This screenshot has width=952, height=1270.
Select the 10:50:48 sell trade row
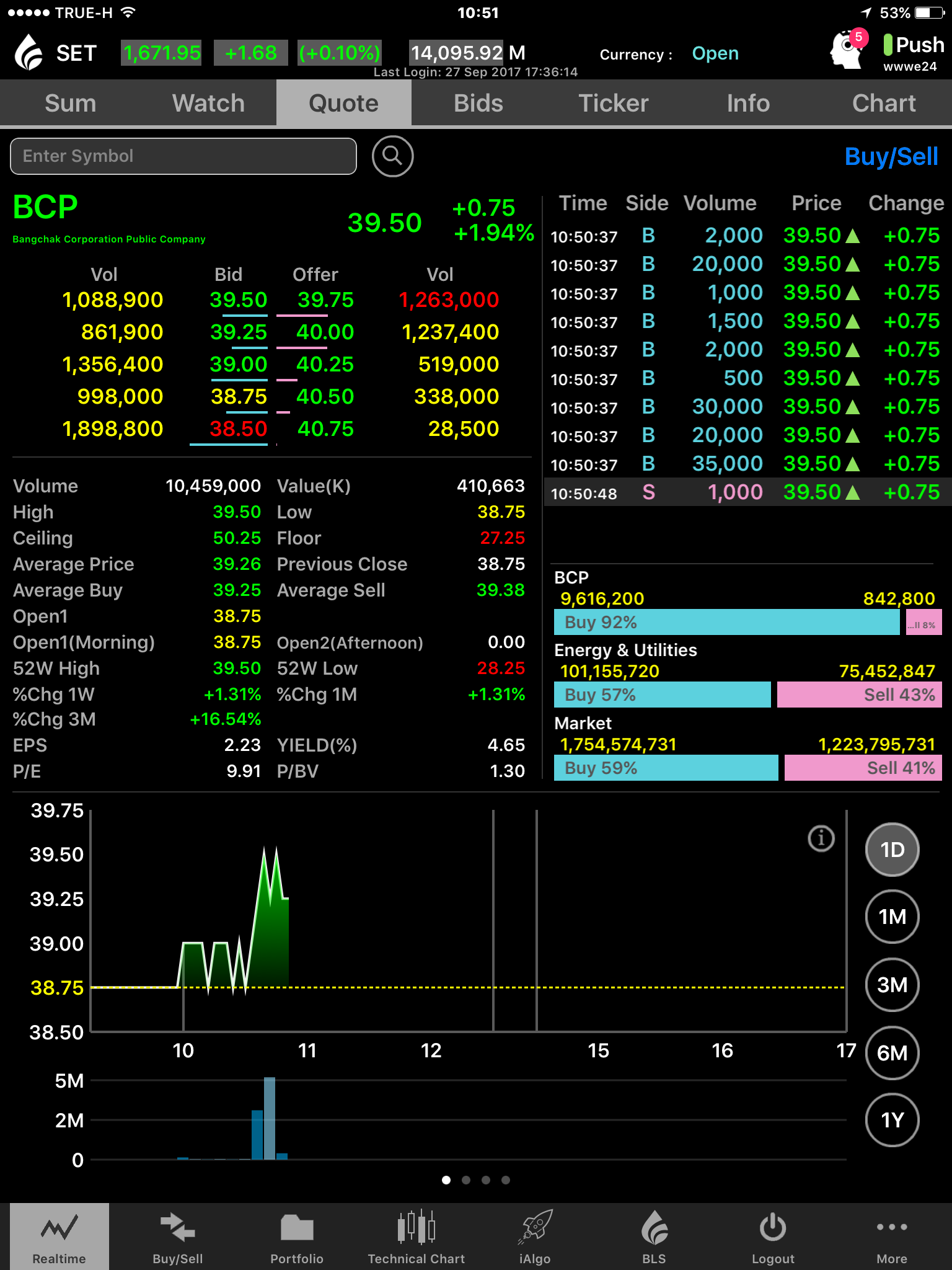[747, 492]
